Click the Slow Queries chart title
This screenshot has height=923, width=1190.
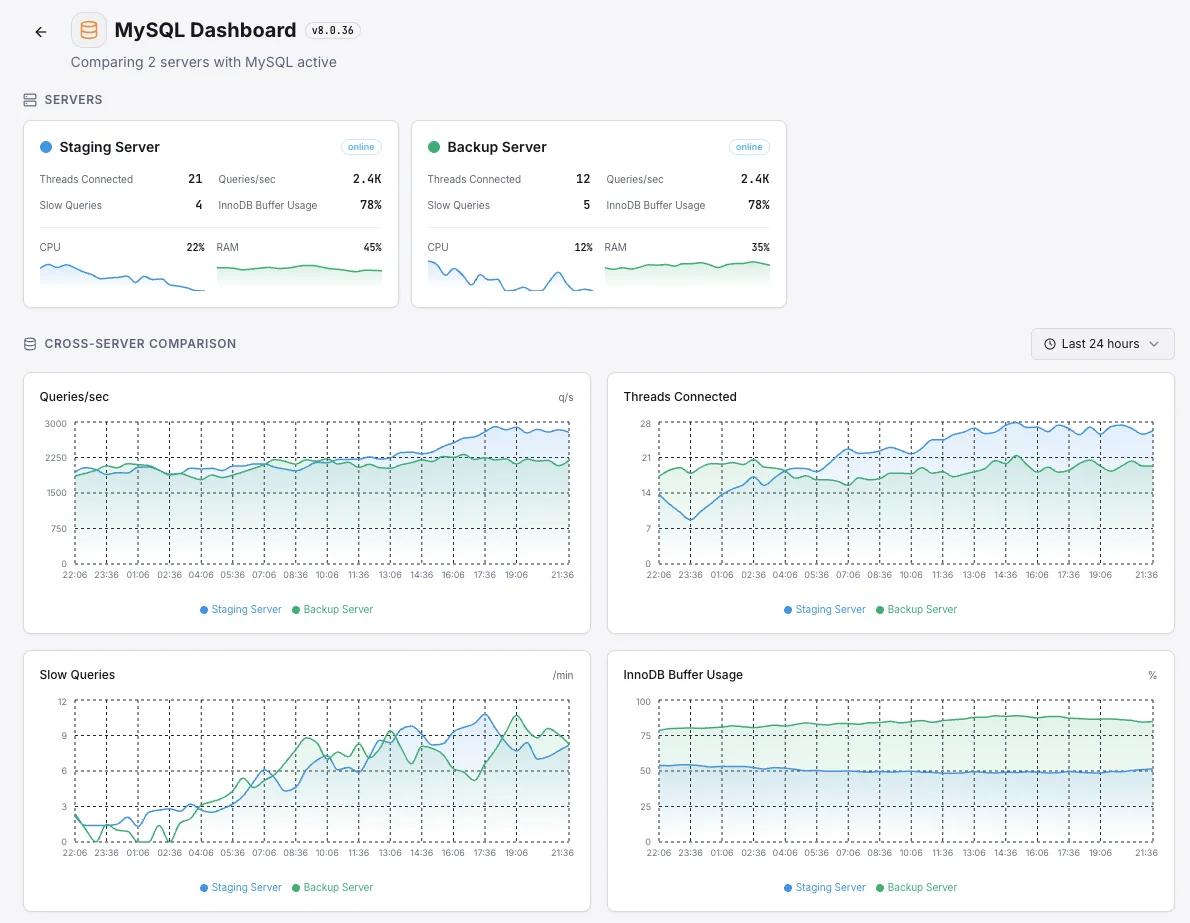[77, 675]
